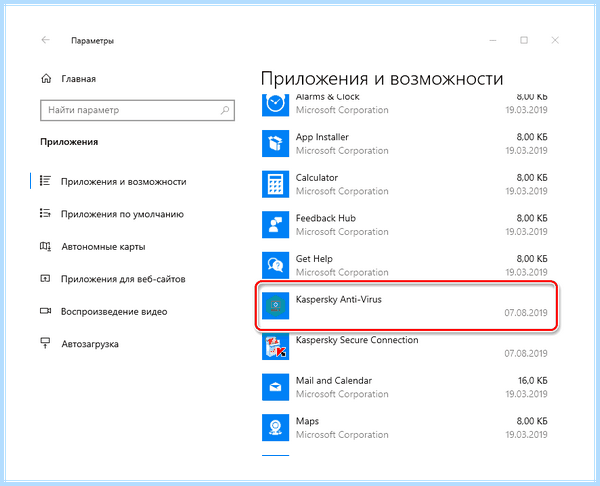
Task: Click the Параметры window title
Action: [93, 41]
